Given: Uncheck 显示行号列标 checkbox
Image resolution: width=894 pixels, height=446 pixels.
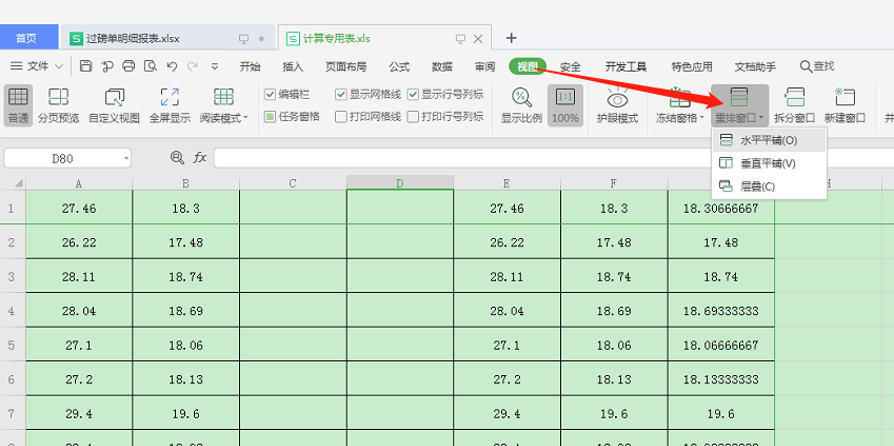Looking at the screenshot, I should click(x=413, y=95).
